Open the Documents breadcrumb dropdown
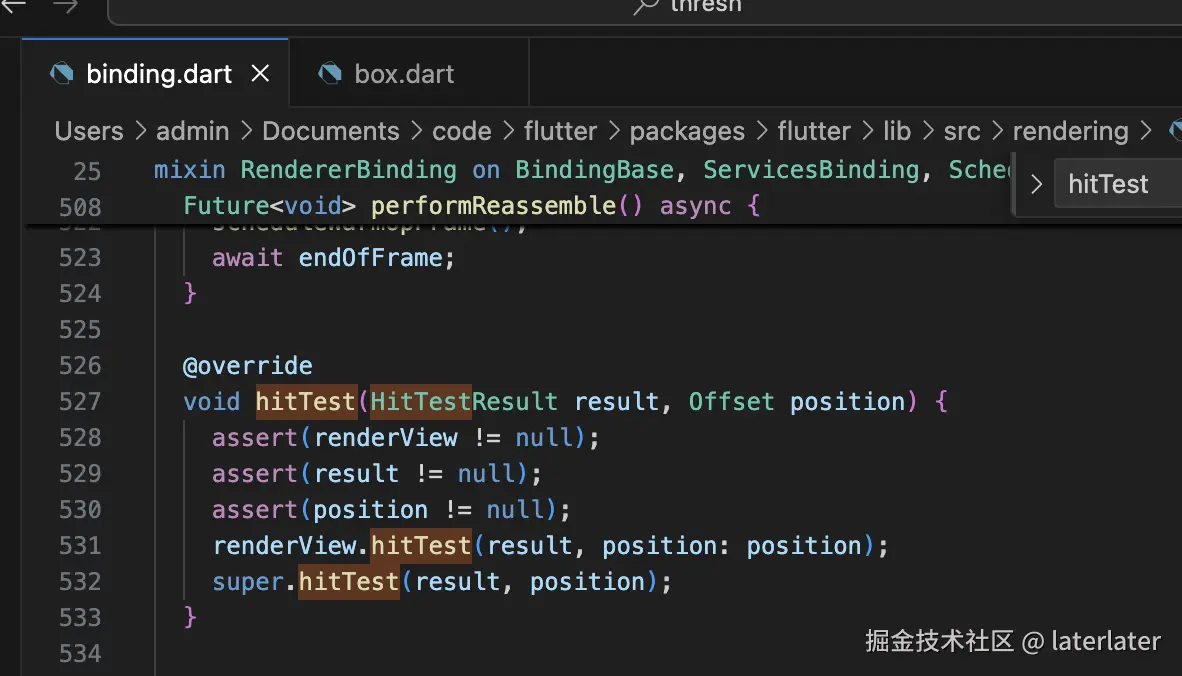This screenshot has width=1182, height=676. click(x=330, y=131)
